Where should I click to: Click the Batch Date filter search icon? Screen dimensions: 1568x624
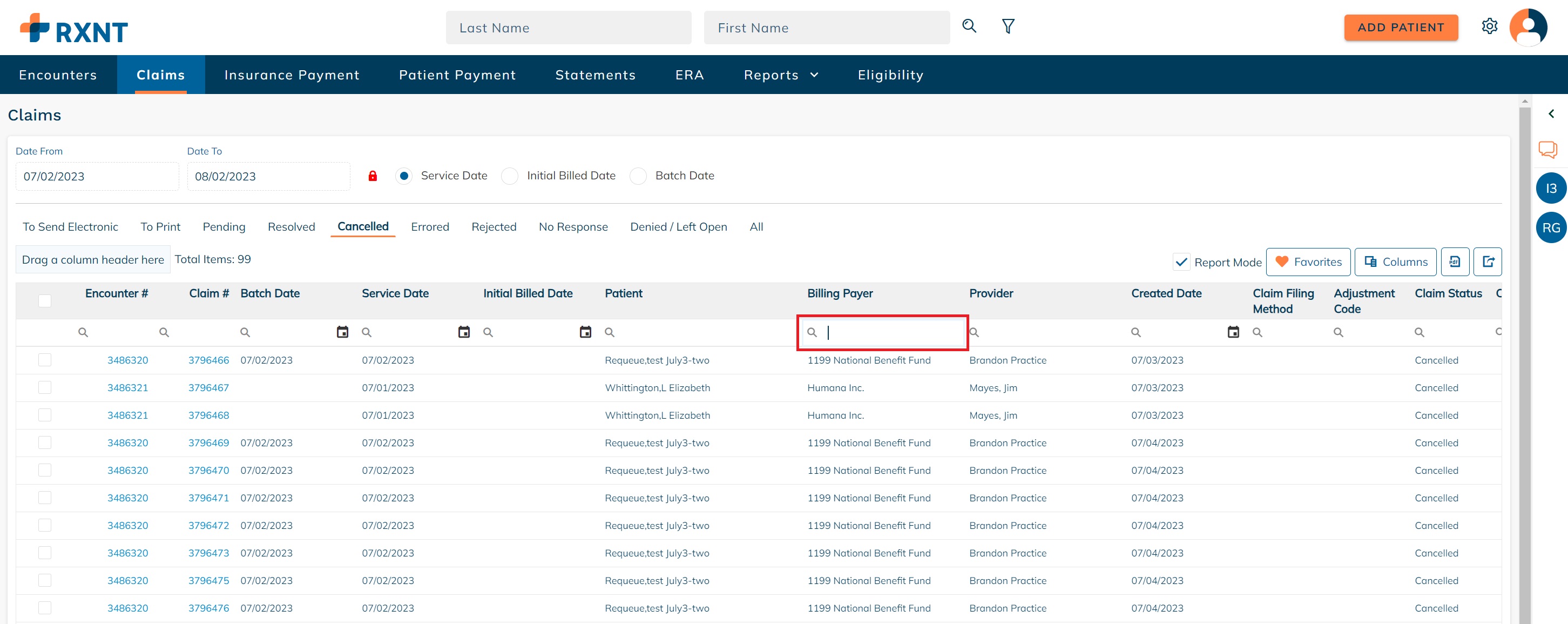245,332
